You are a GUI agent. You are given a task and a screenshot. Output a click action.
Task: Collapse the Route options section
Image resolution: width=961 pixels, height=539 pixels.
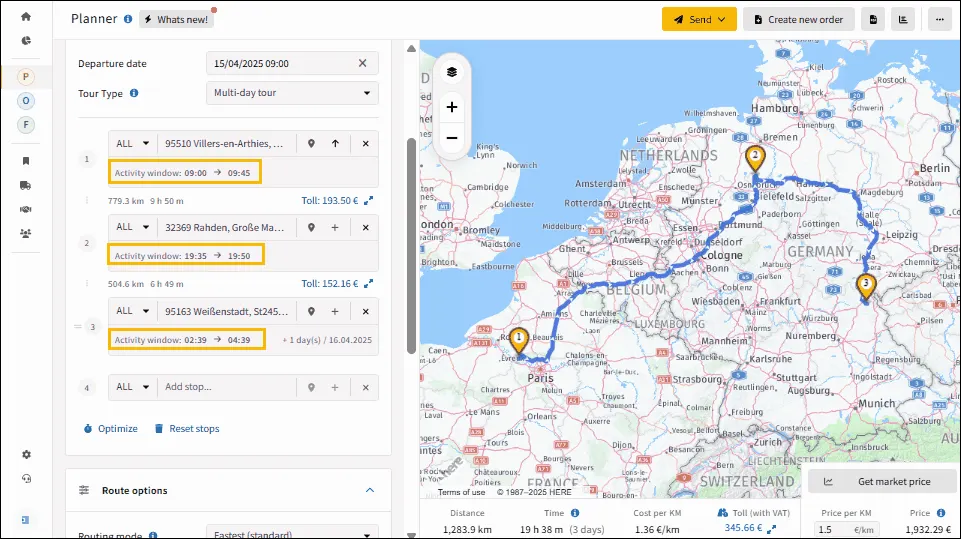pos(370,490)
